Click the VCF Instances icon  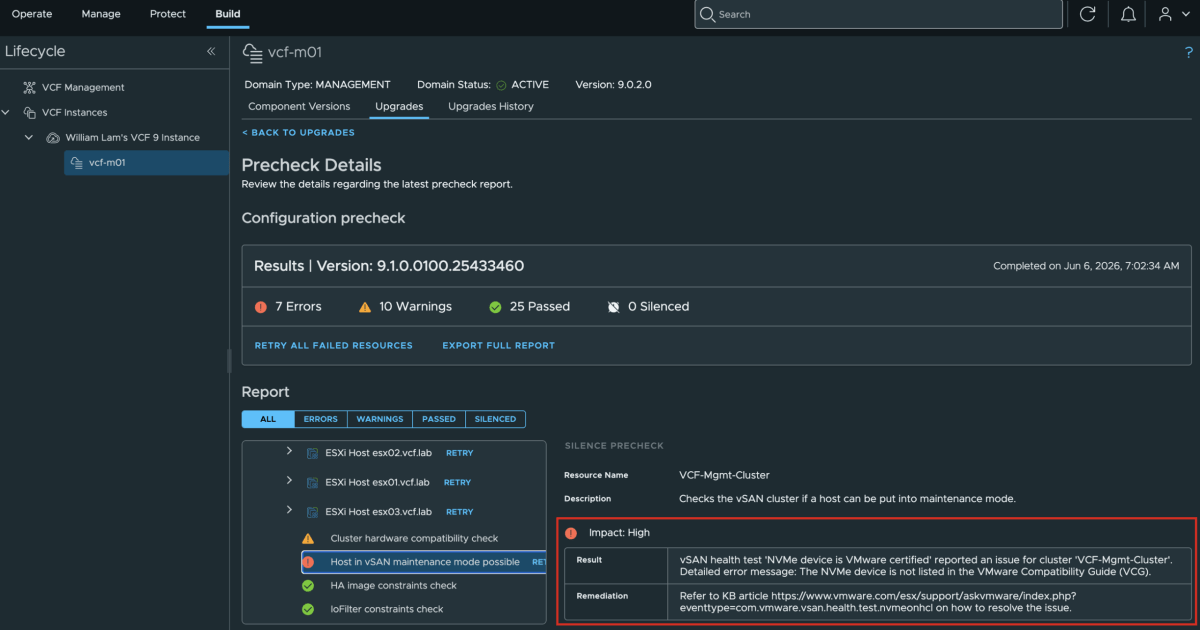29,112
